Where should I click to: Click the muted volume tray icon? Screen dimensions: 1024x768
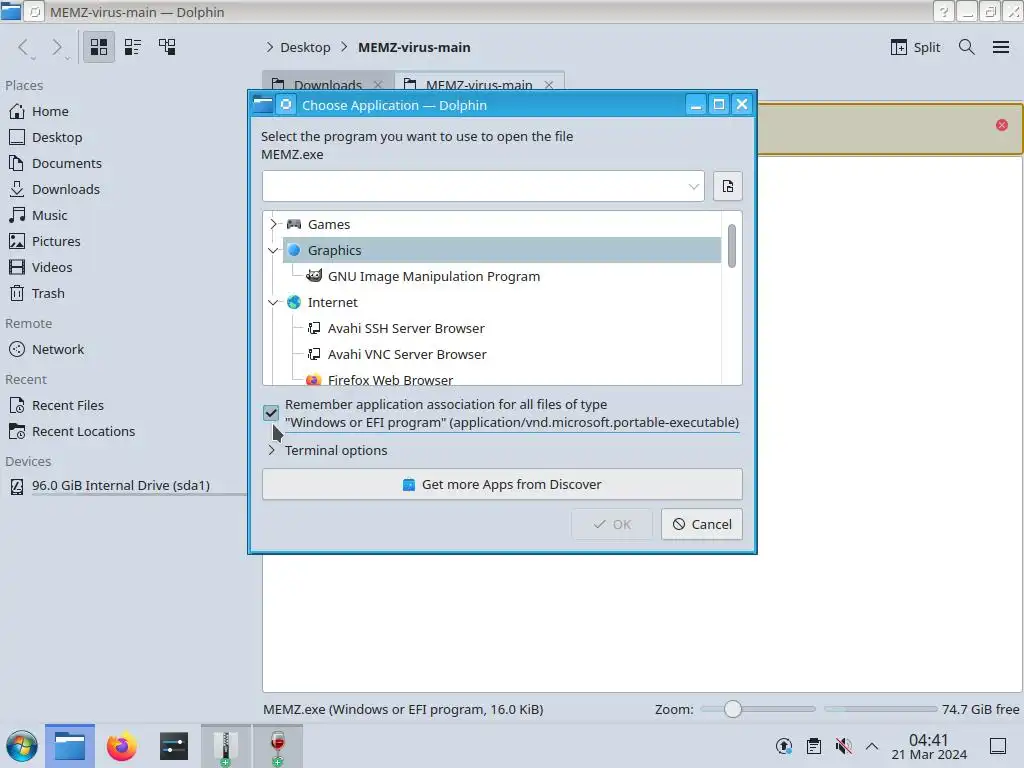pos(844,746)
